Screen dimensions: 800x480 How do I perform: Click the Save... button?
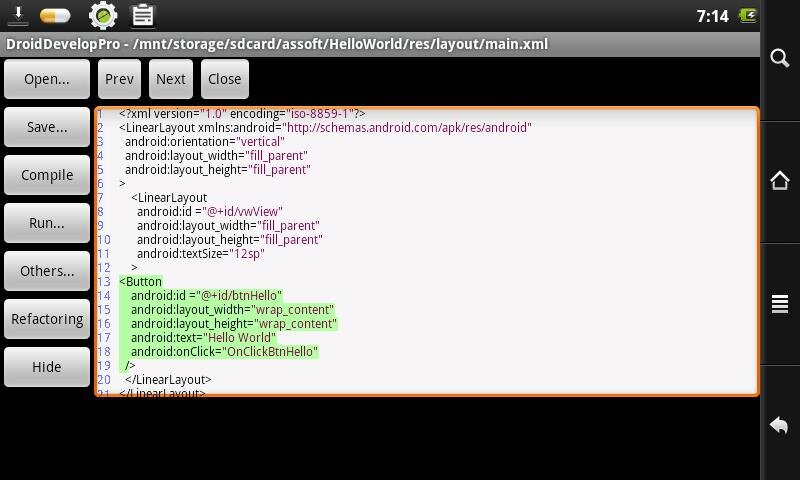click(x=47, y=127)
